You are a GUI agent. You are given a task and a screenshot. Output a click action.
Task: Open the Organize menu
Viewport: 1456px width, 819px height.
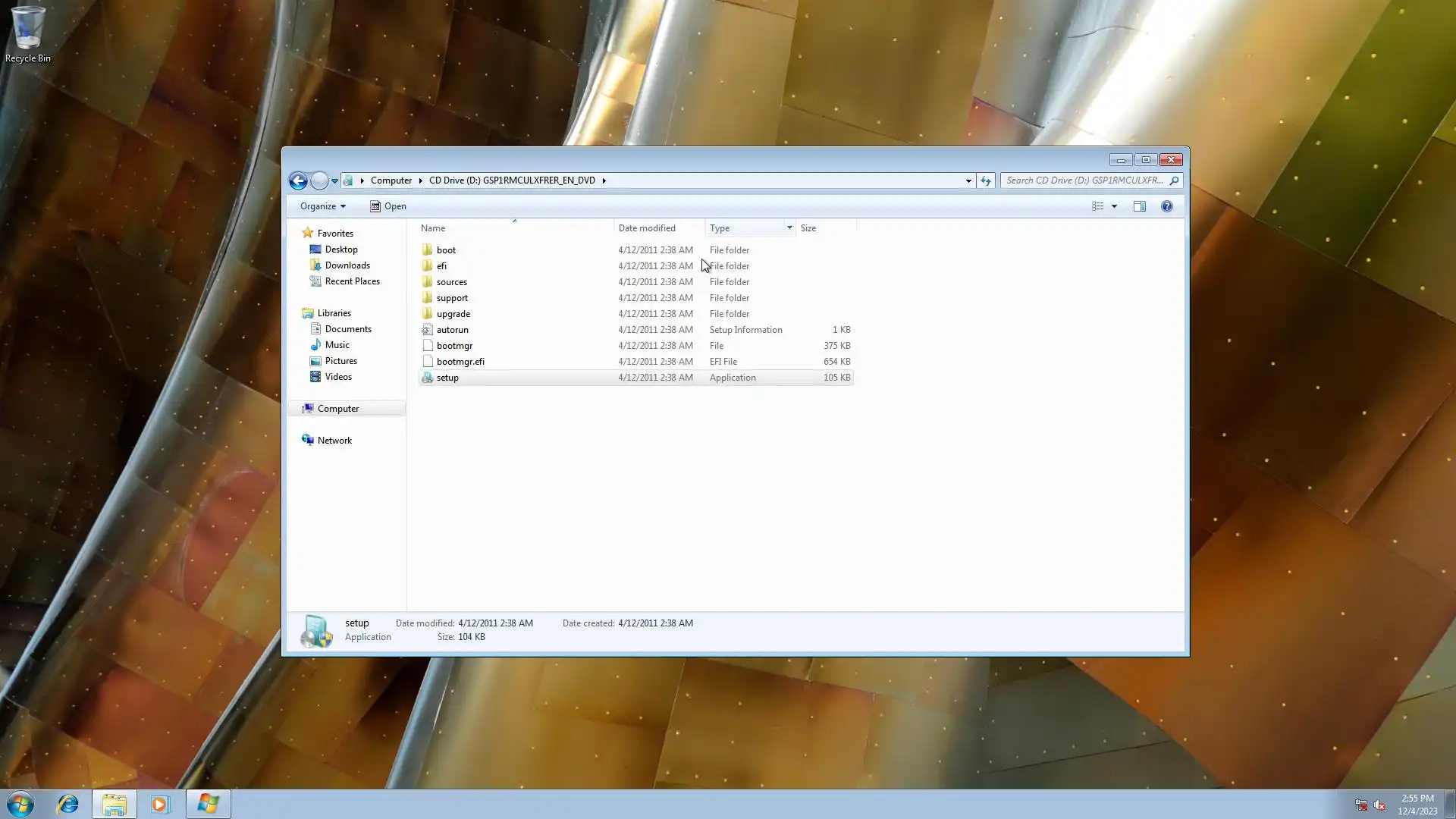tap(322, 206)
